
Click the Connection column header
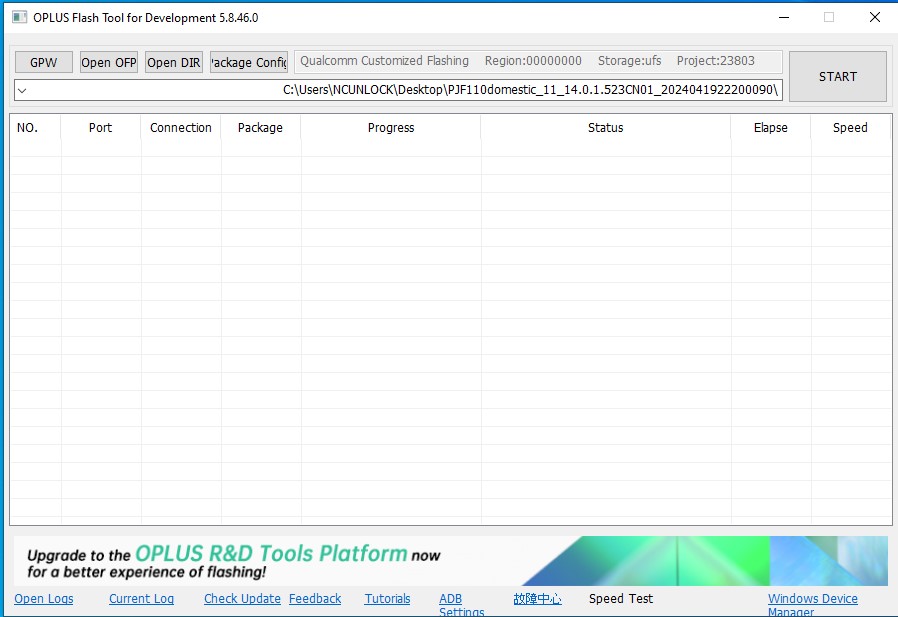click(181, 128)
